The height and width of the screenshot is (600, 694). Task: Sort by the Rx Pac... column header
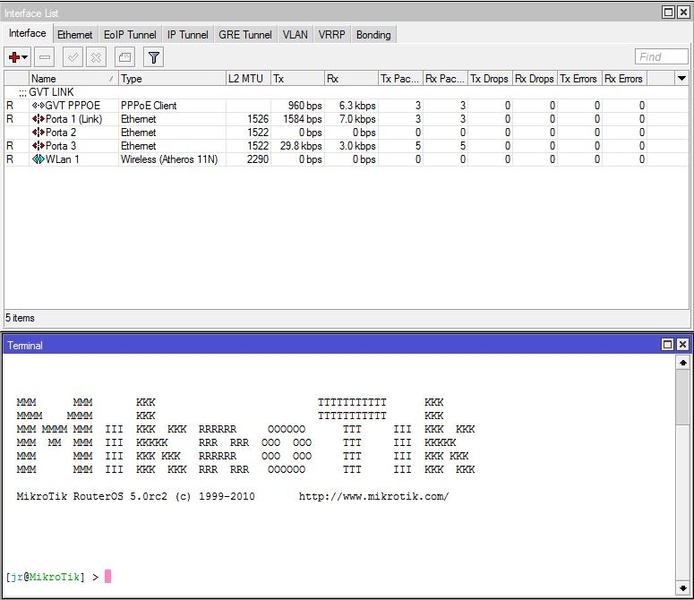445,79
